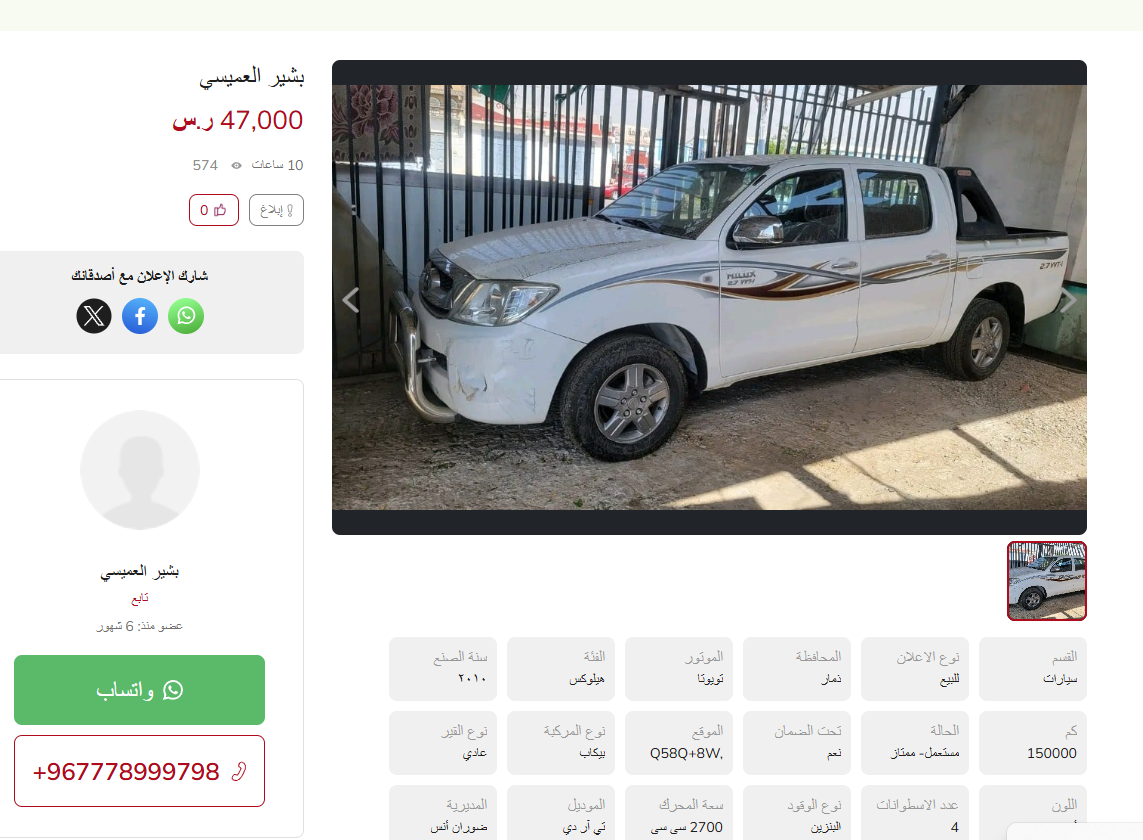This screenshot has height=840, width=1143.
Task: Click the الموقع Q58Q+8W location card
Action: tap(679, 743)
